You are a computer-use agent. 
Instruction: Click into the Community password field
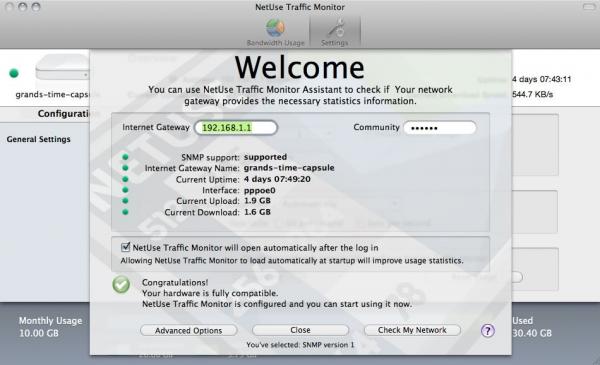click(x=440, y=128)
